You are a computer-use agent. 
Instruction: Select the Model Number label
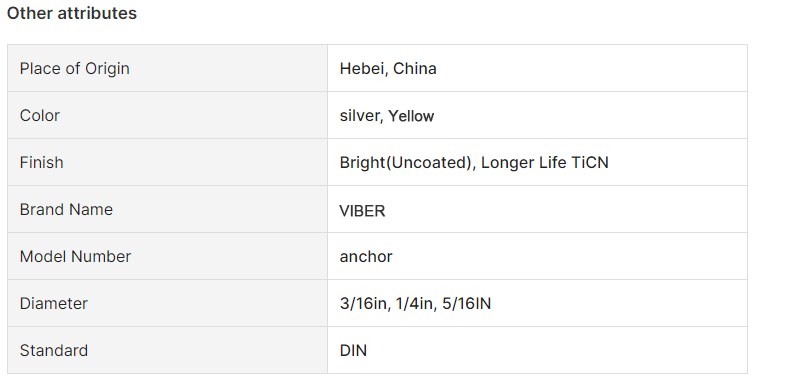76,256
